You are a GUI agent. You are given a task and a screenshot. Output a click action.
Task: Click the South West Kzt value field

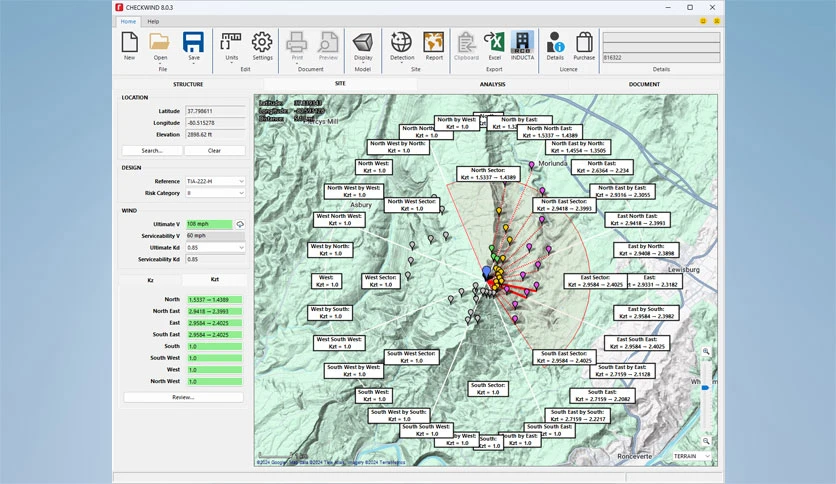(214, 358)
